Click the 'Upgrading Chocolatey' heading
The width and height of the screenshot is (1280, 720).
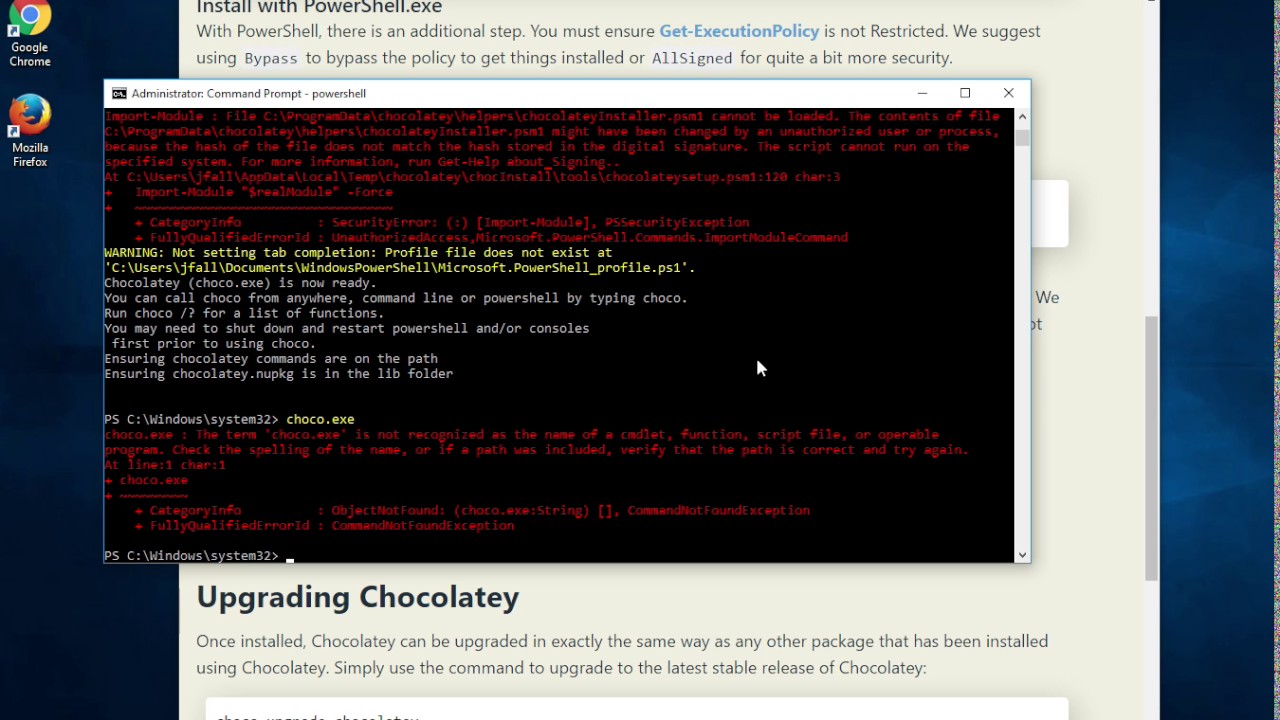(357, 597)
